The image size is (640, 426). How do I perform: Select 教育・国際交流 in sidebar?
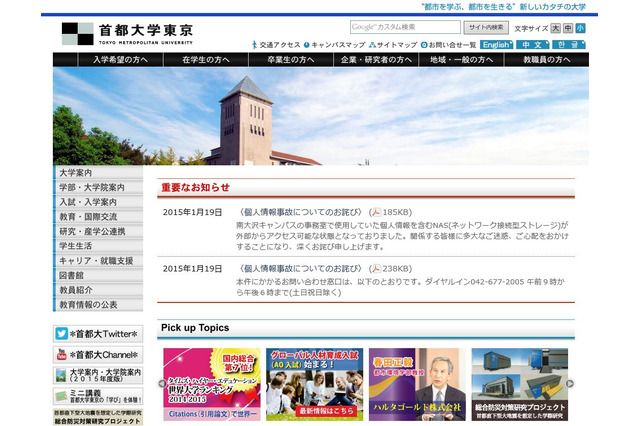98,217
